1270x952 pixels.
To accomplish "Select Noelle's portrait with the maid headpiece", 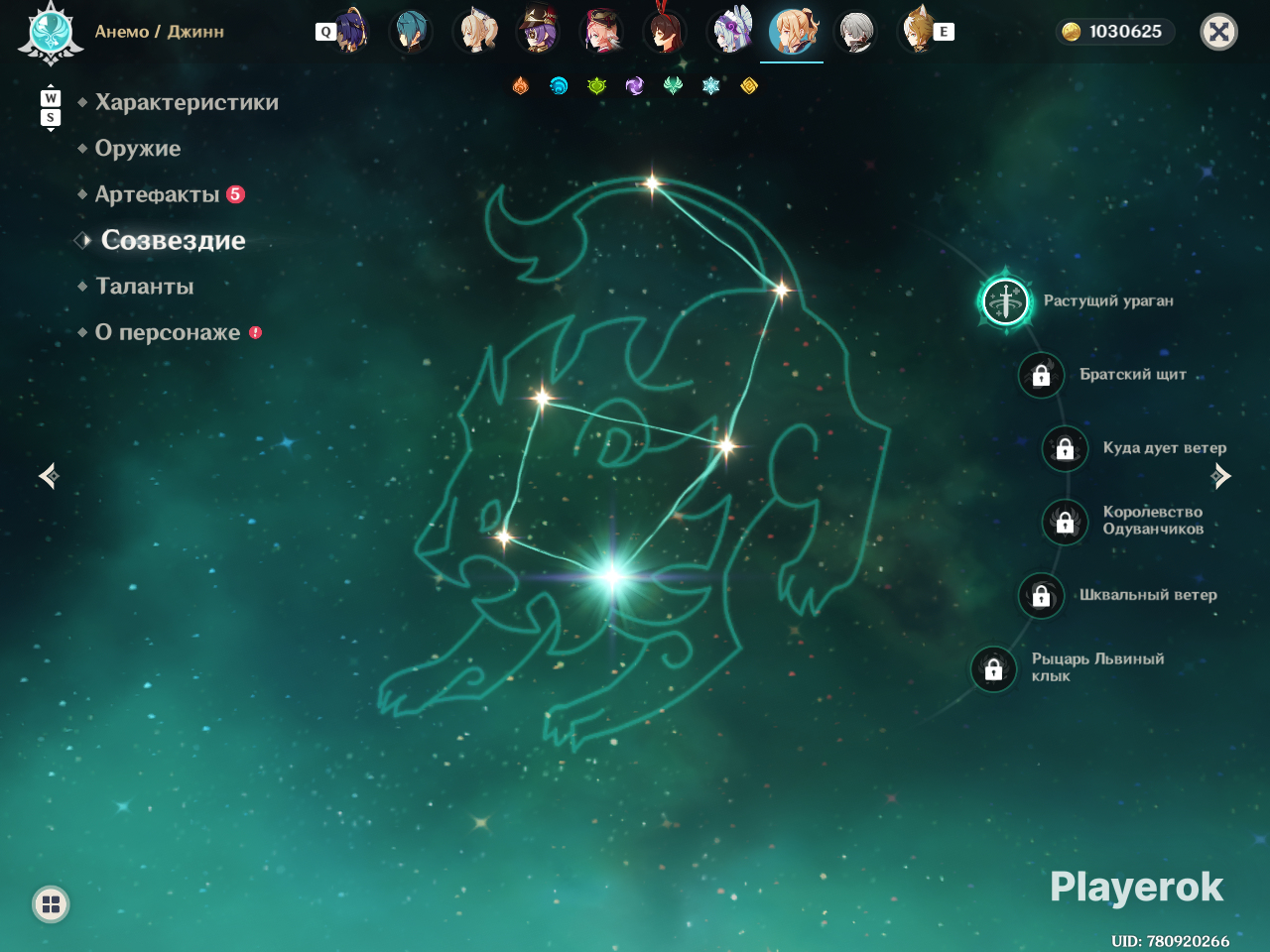I will (729, 31).
